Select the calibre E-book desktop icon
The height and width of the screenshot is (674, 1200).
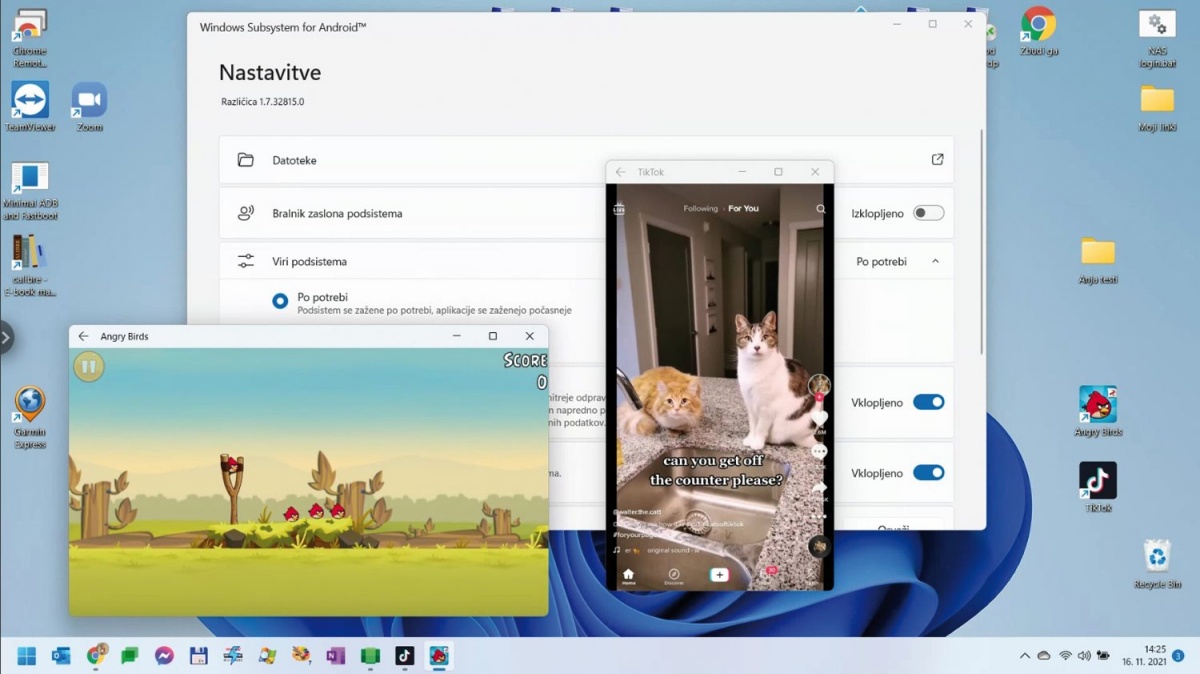click(x=30, y=265)
